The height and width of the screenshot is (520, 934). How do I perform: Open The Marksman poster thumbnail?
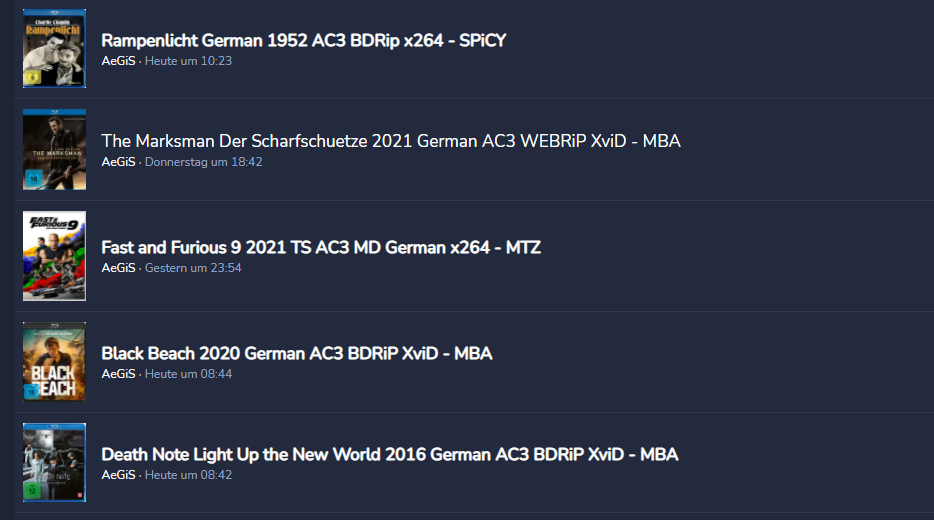pyautogui.click(x=54, y=149)
